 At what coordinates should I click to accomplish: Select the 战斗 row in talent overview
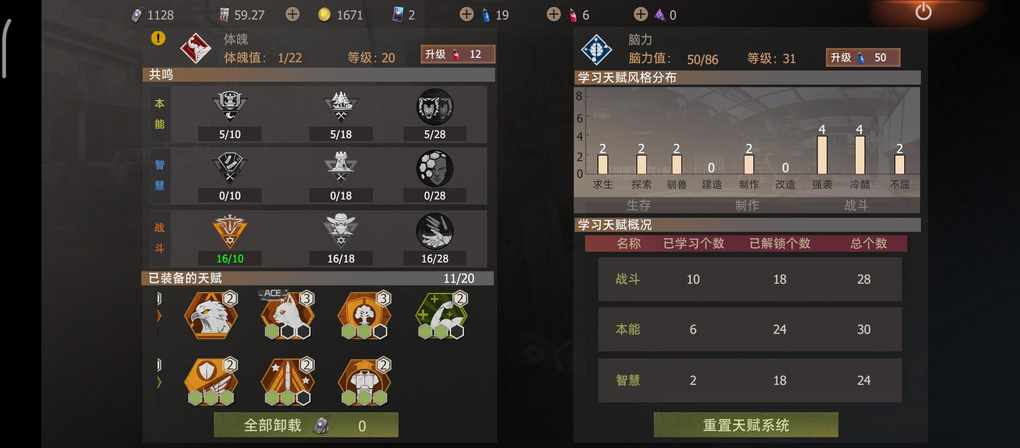pyautogui.click(x=750, y=279)
